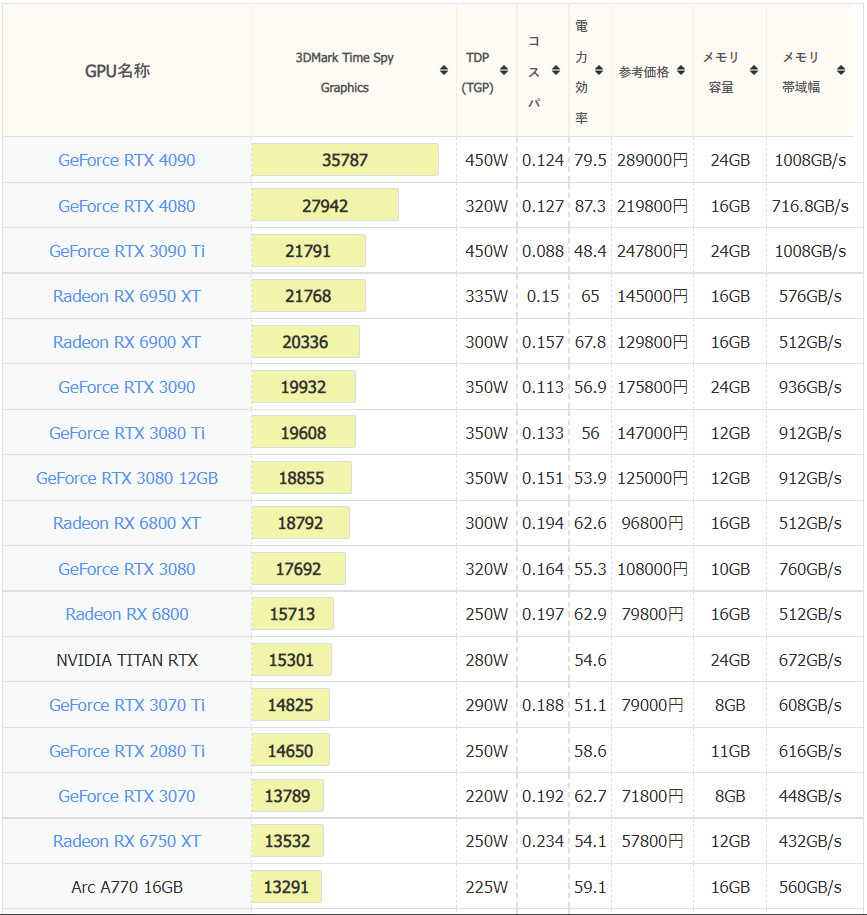Select NVIDIA TITAN RTX name cell
867x915 pixels.
point(127,660)
